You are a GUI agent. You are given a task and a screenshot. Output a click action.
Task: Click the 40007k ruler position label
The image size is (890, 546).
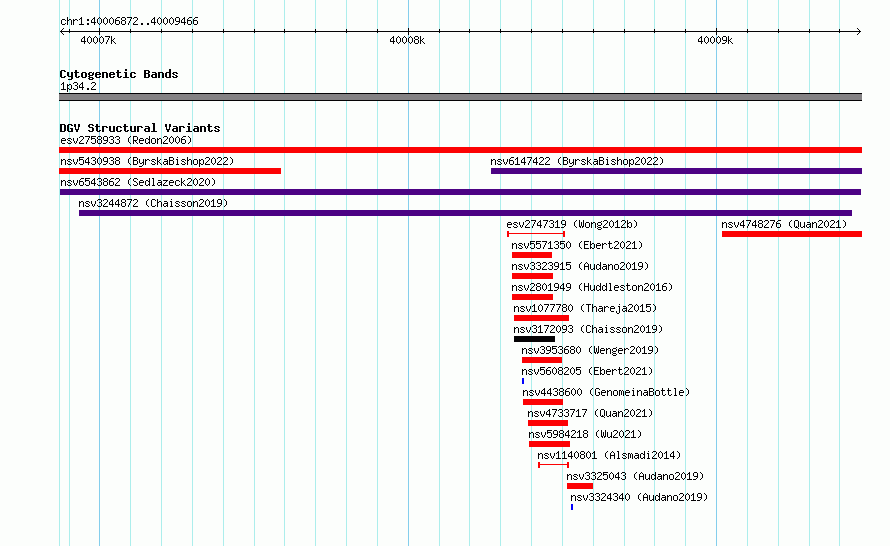(x=98, y=40)
